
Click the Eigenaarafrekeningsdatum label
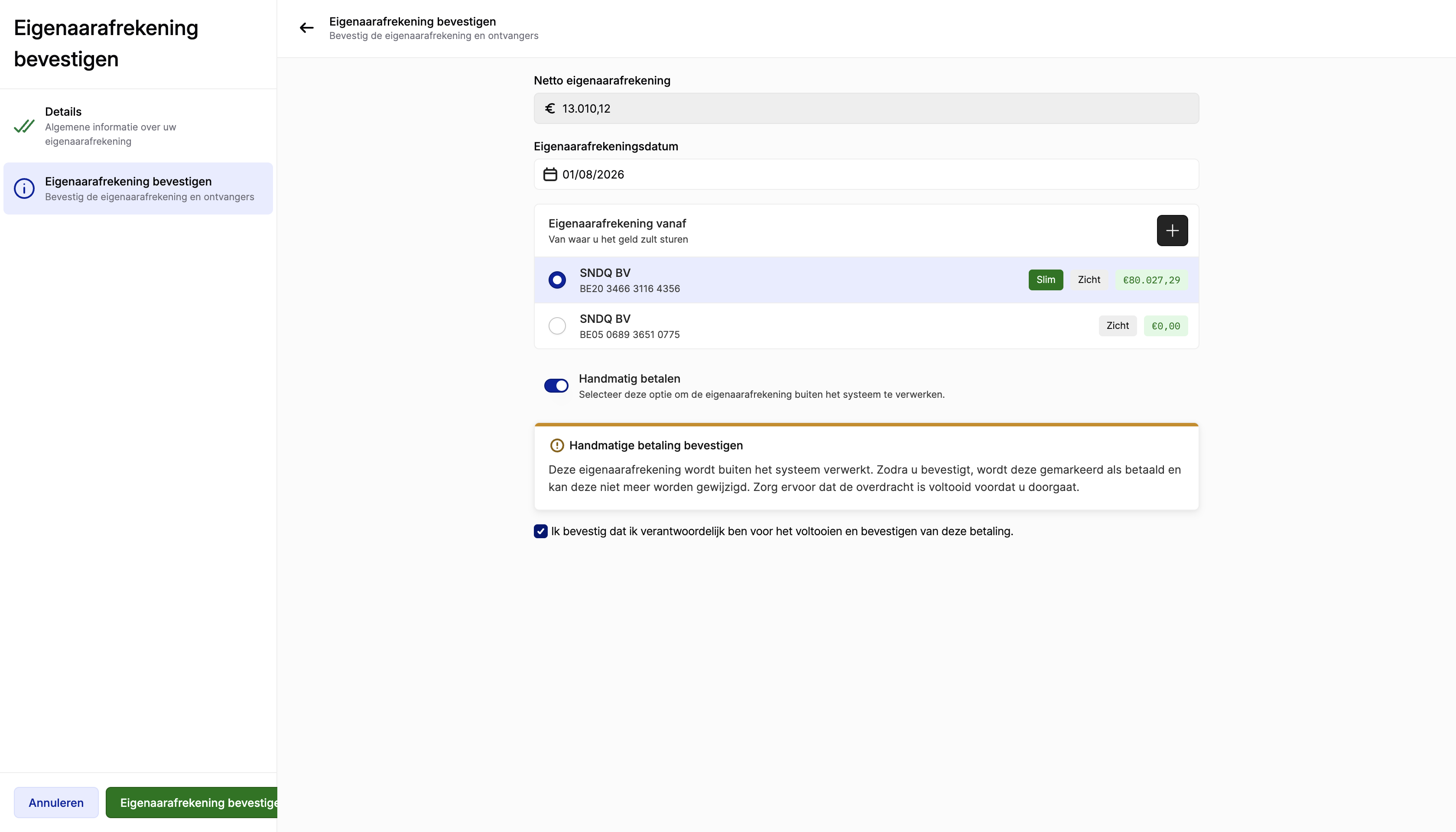[x=606, y=146]
